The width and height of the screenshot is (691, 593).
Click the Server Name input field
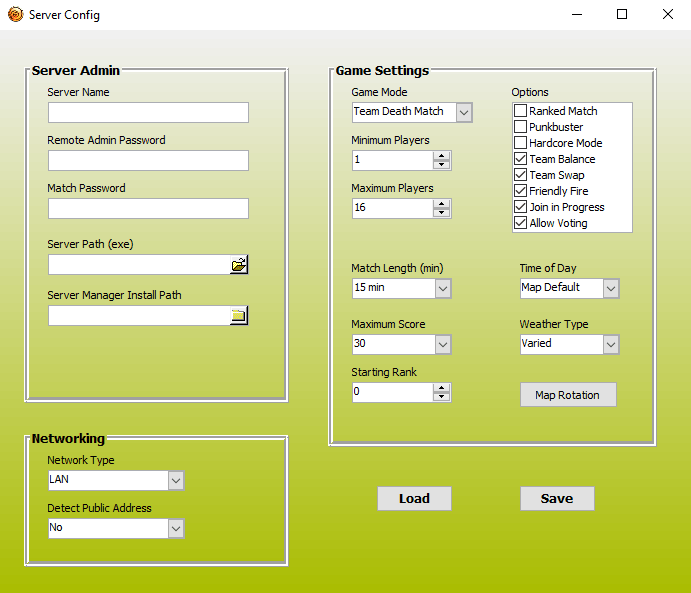148,112
